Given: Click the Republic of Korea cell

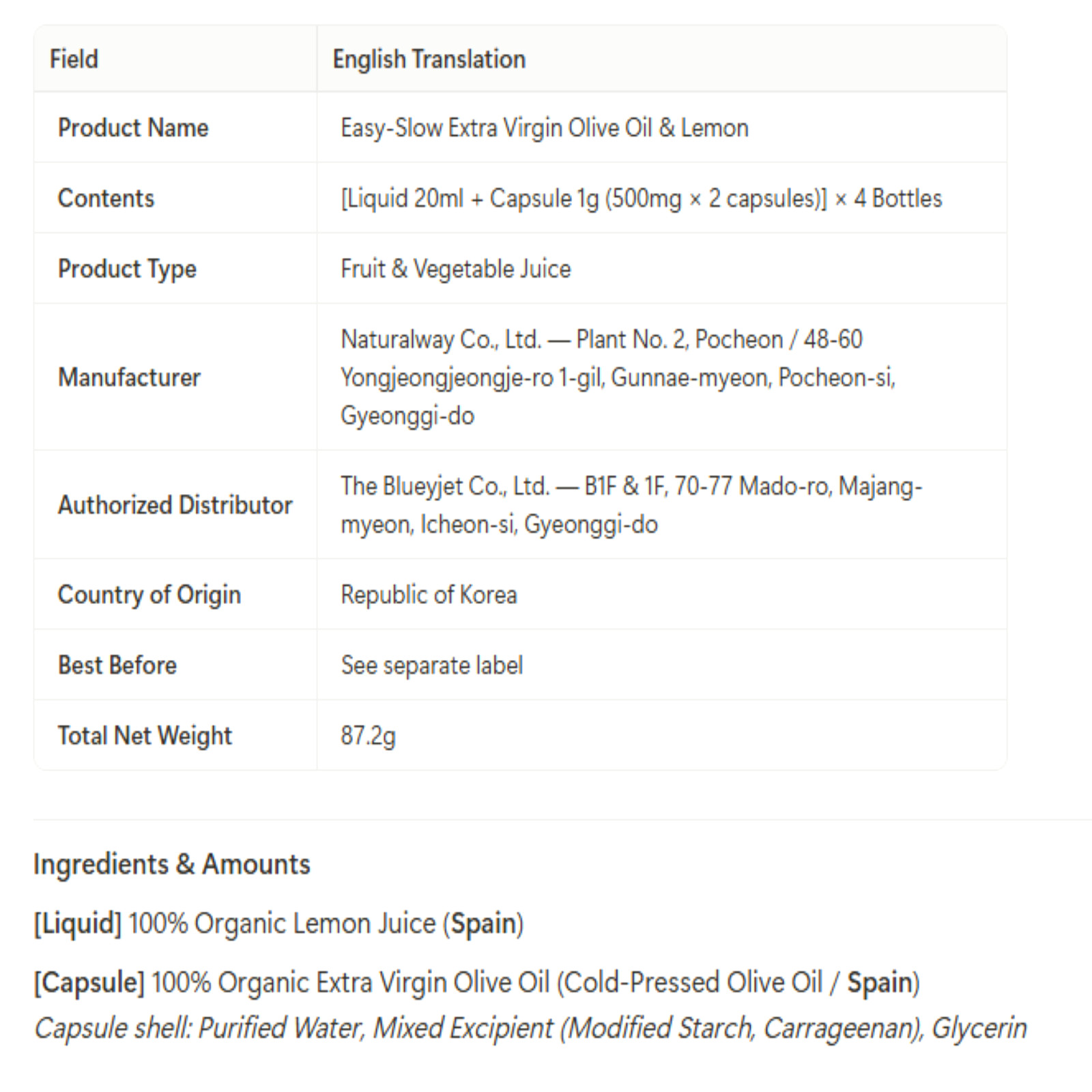Looking at the screenshot, I should click(429, 595).
